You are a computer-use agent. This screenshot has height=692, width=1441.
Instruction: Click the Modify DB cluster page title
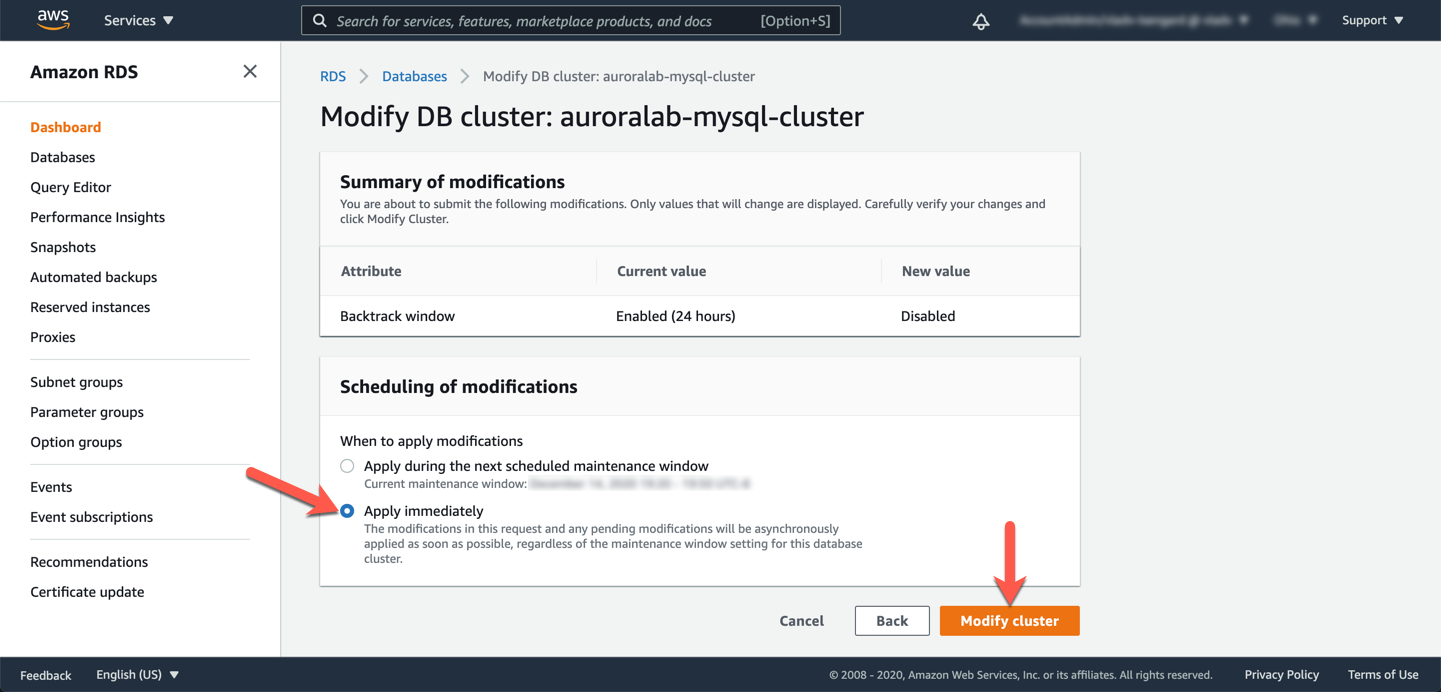click(x=592, y=116)
